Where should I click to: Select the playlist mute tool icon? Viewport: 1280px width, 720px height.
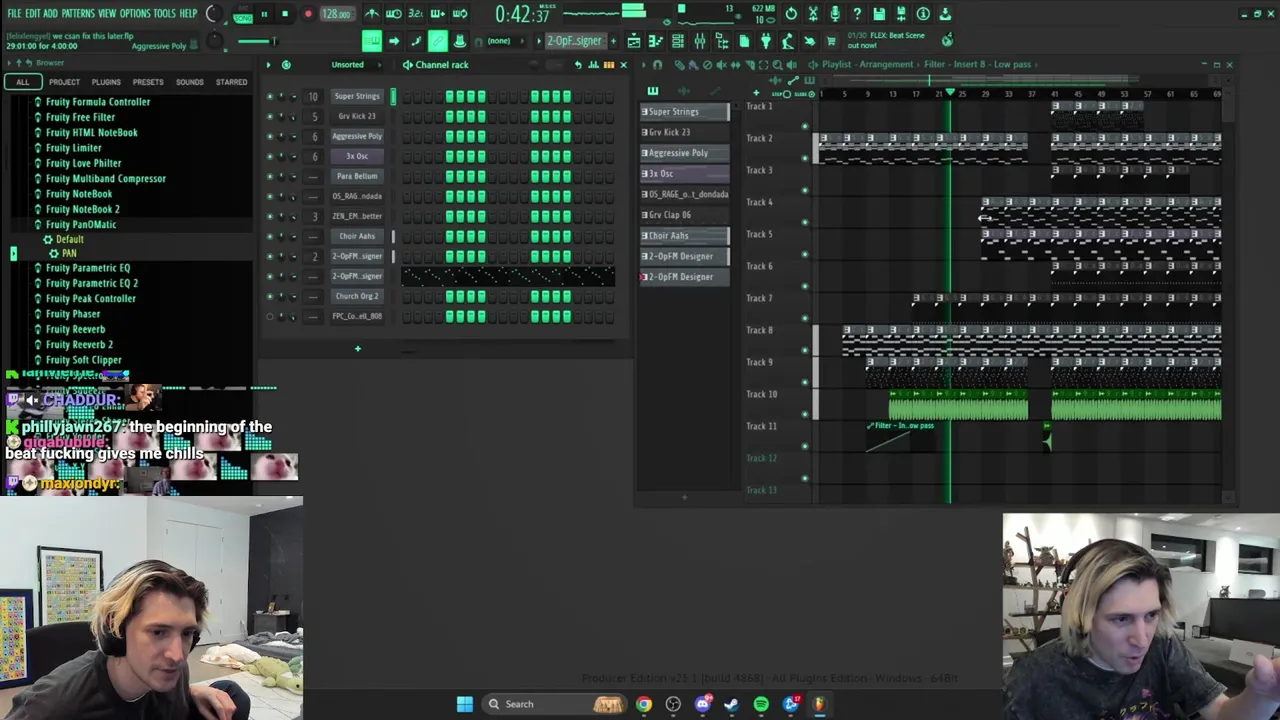pyautogui.click(x=723, y=65)
